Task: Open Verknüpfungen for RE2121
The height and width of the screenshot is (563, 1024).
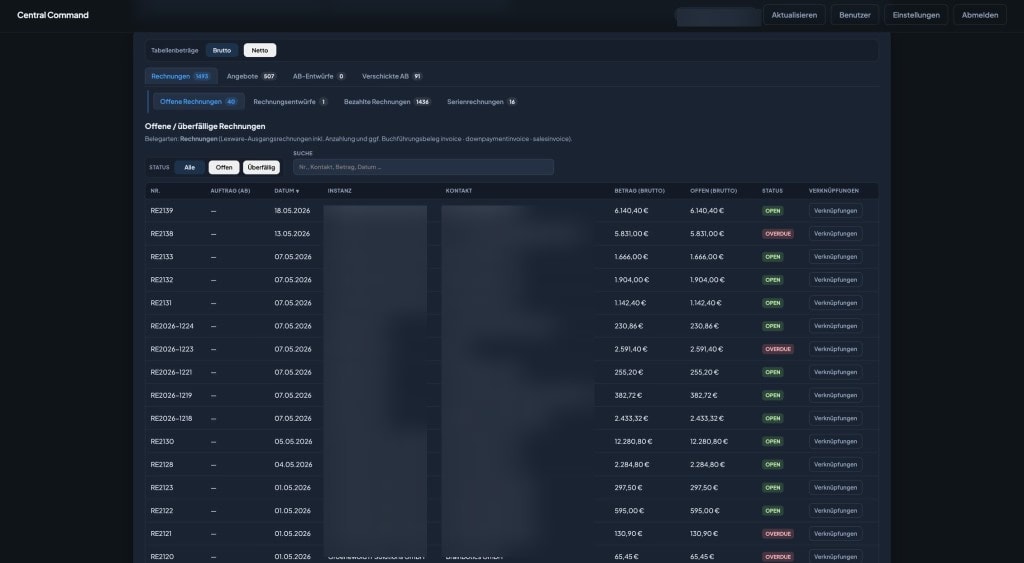Action: coord(835,534)
